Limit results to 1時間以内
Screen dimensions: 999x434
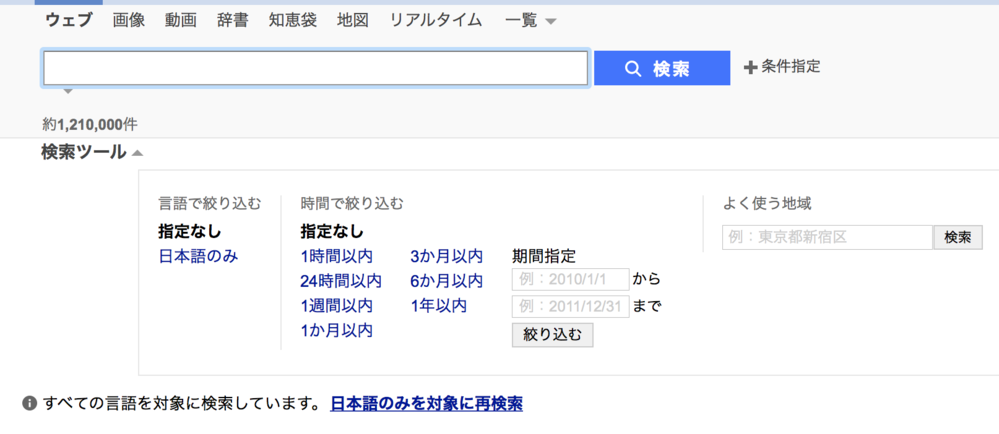pos(336,256)
